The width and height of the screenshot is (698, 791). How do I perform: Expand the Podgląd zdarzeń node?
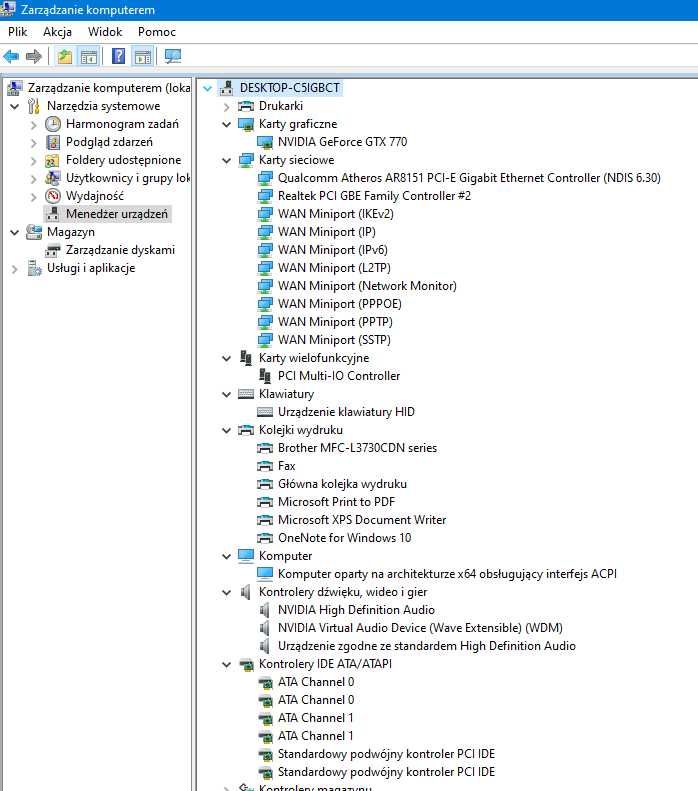click(34, 142)
